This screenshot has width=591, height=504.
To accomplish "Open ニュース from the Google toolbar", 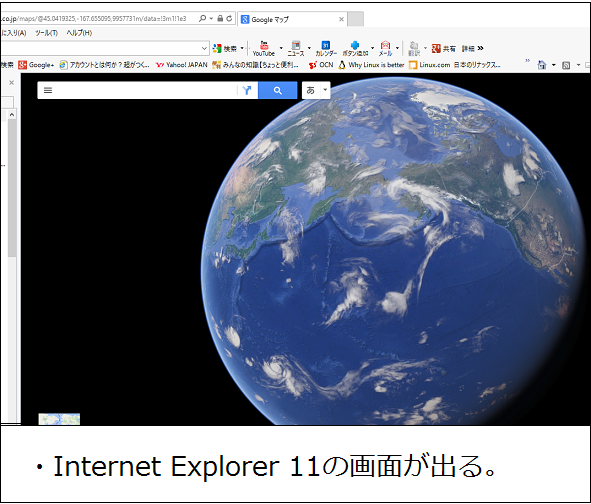I will point(296,49).
